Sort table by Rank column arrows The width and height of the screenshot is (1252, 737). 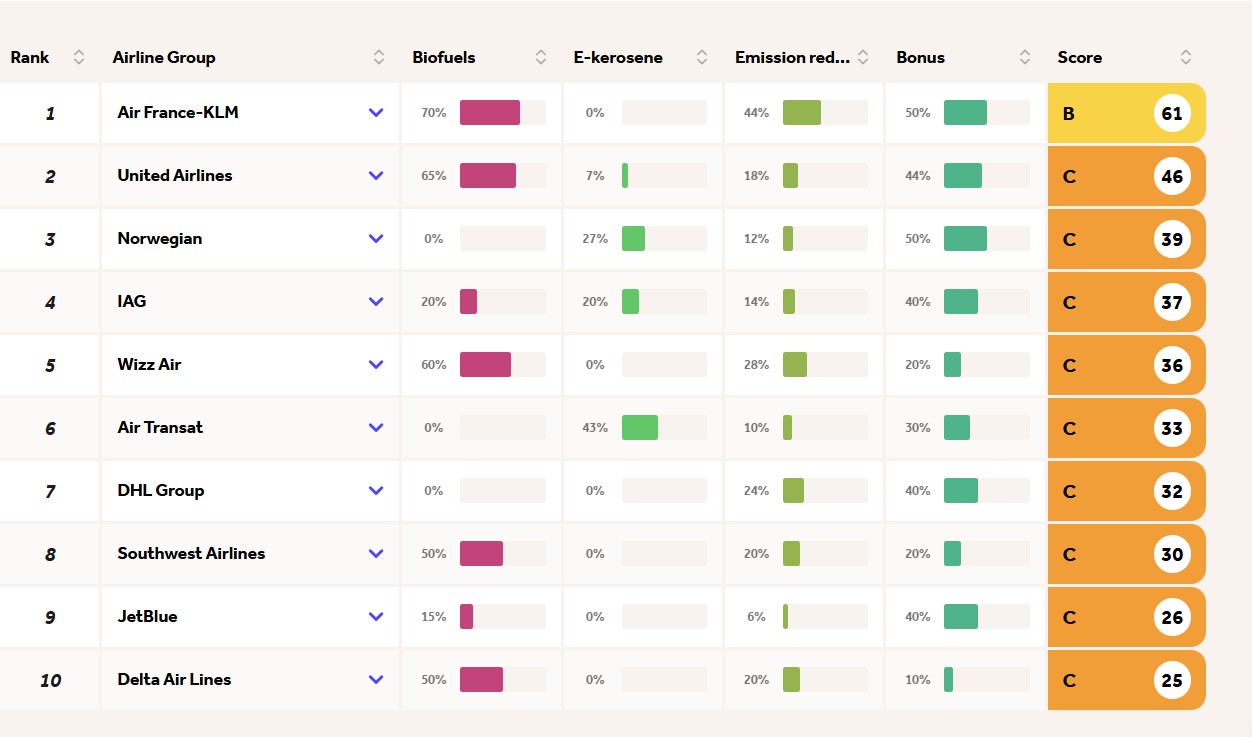click(79, 58)
